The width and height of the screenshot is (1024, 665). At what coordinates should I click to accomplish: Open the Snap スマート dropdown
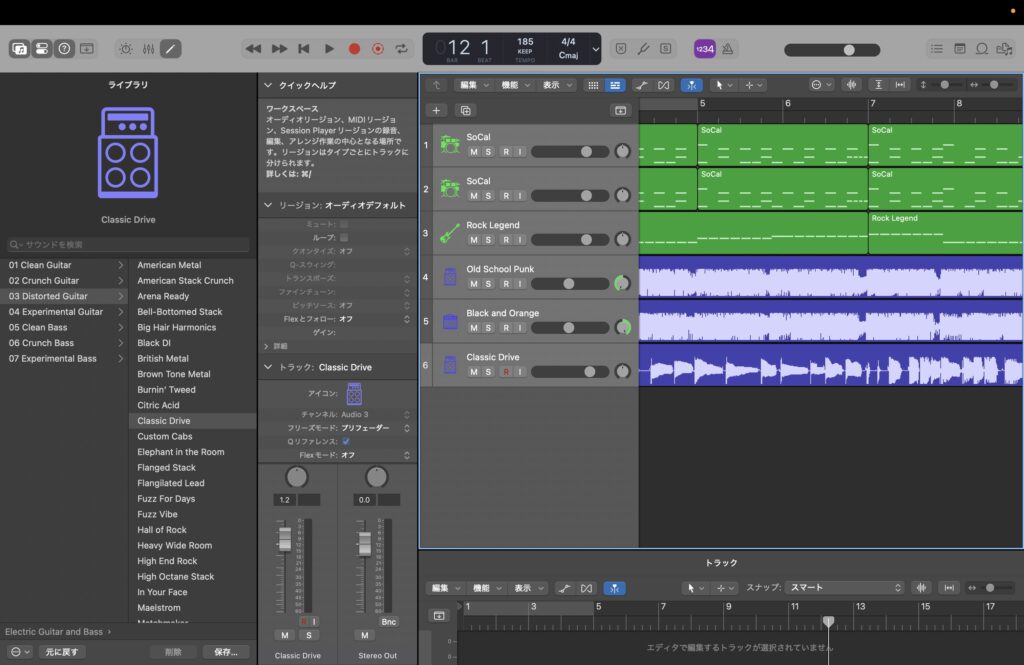click(845, 588)
